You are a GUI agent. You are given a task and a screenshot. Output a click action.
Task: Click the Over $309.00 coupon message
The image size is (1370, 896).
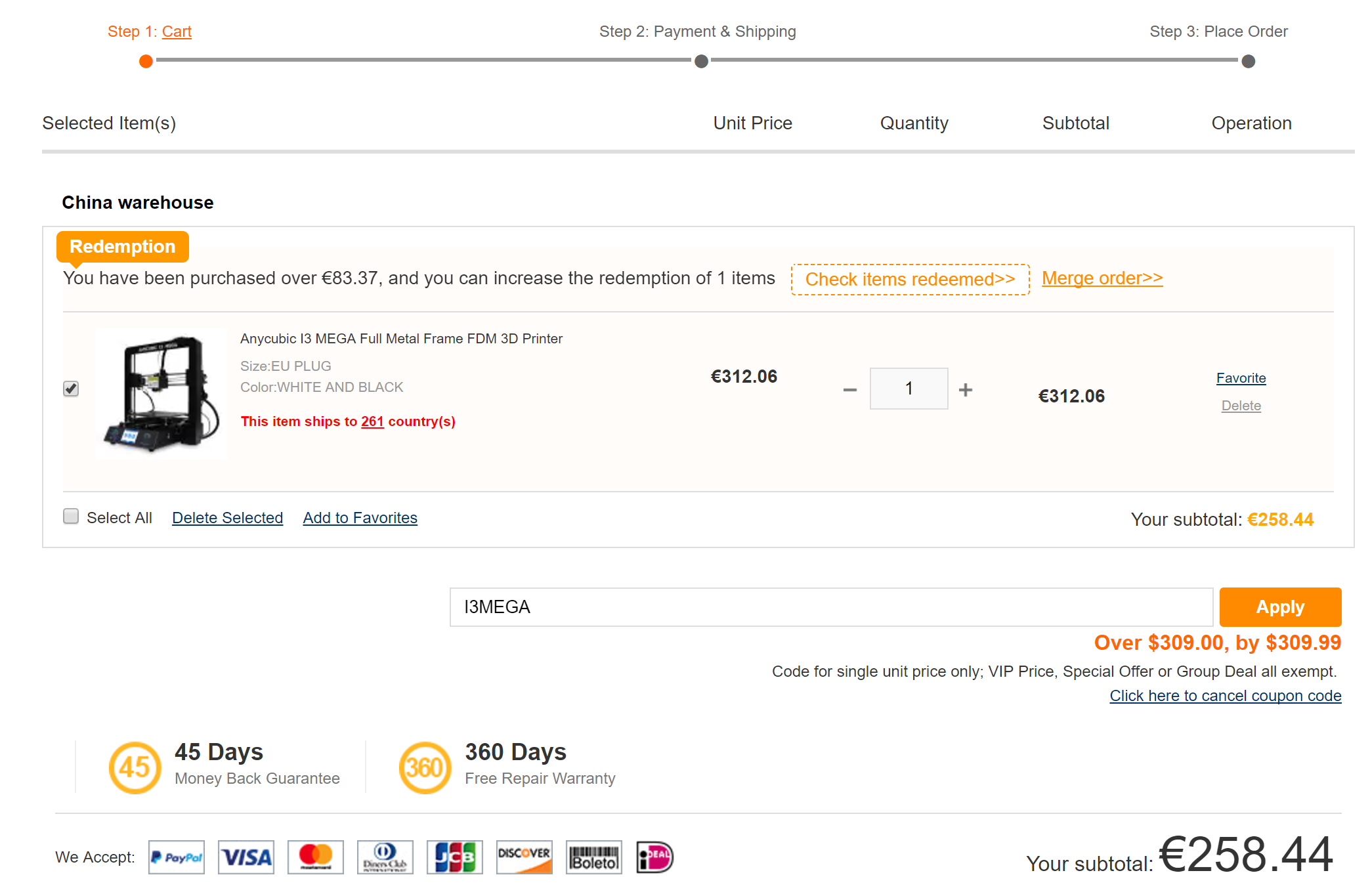tap(1218, 643)
